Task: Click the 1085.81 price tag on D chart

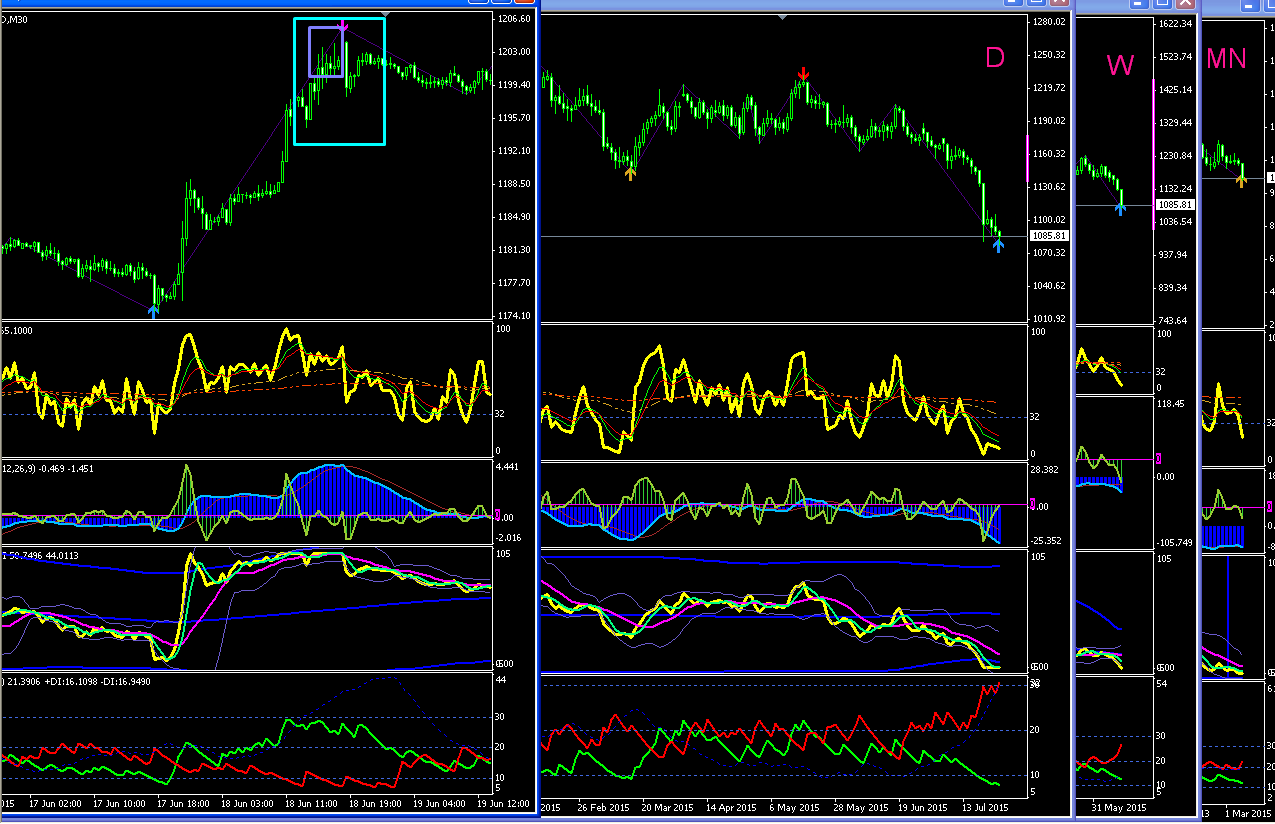Action: (x=1049, y=236)
